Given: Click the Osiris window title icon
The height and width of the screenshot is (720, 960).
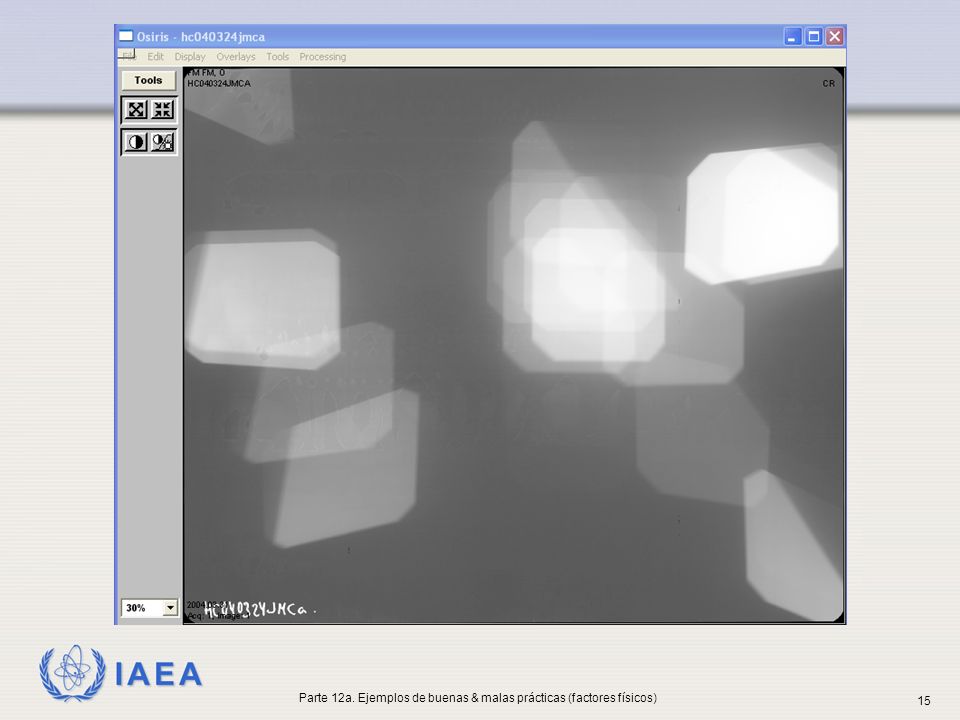Looking at the screenshot, I should (x=126, y=36).
